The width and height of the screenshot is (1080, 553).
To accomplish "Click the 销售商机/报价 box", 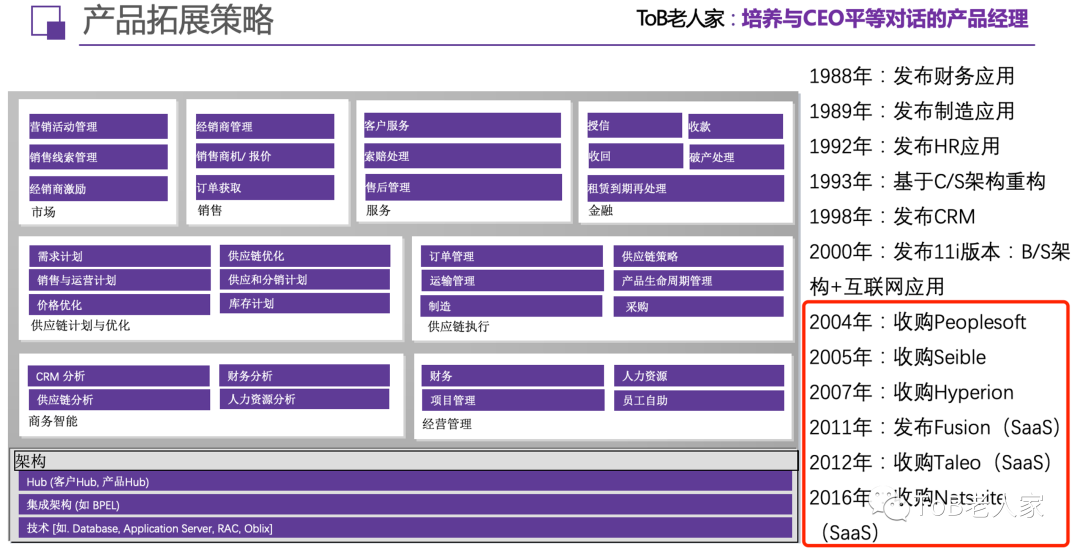I will tap(265, 156).
